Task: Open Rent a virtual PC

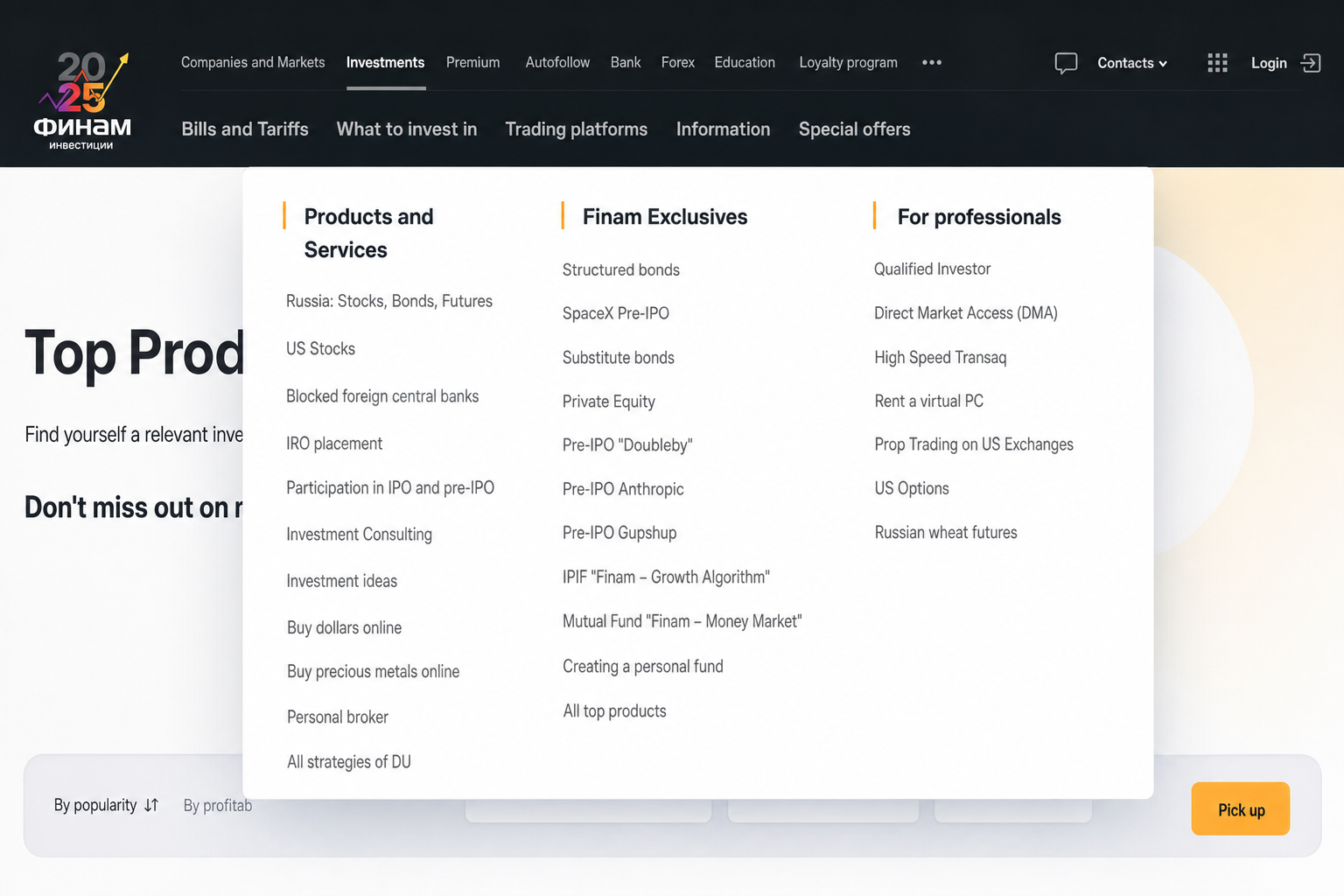Action: click(929, 401)
